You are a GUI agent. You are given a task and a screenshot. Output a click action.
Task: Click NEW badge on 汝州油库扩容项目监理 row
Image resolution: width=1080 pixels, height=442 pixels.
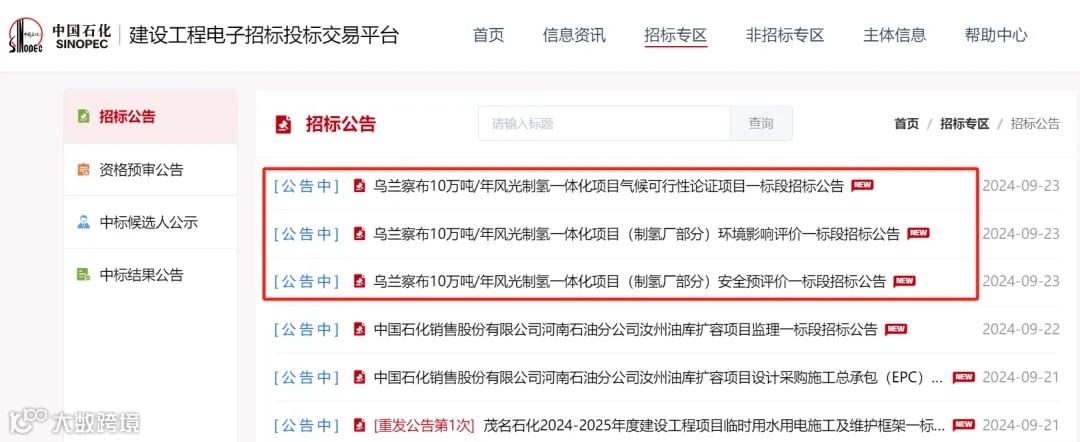[x=896, y=329]
